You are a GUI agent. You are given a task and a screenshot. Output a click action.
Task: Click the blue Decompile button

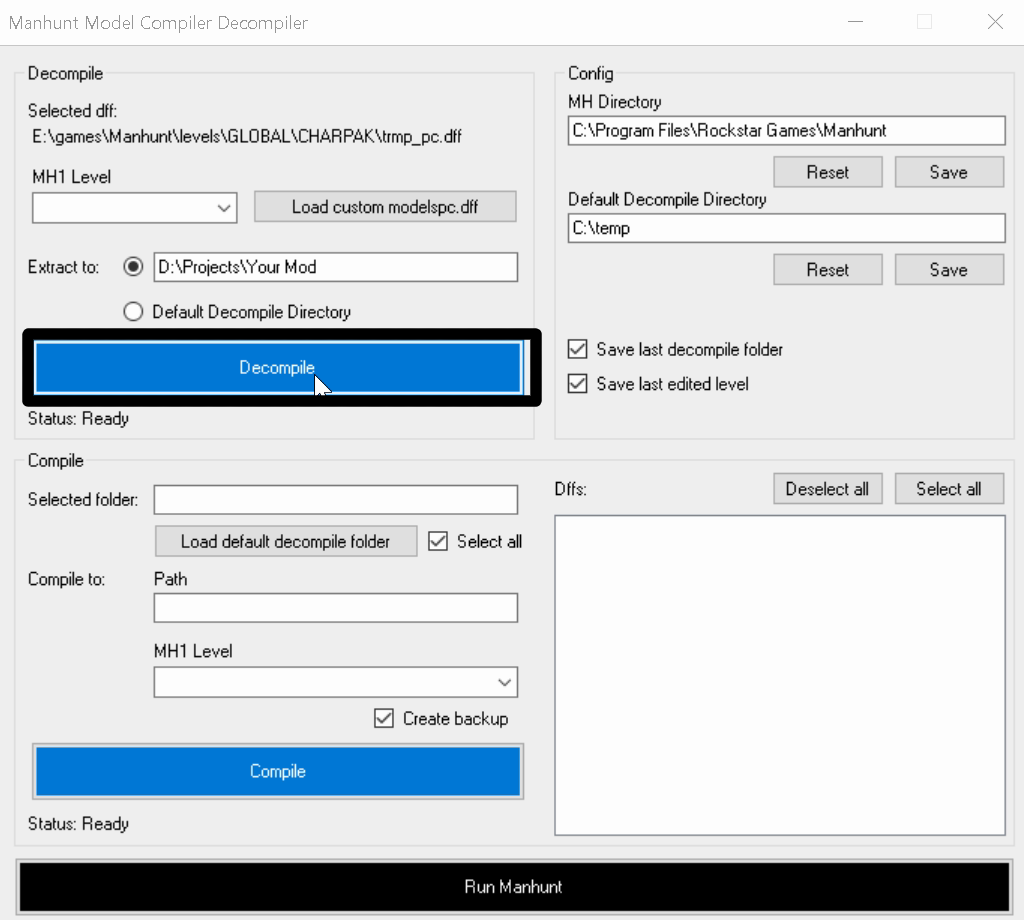tap(278, 368)
